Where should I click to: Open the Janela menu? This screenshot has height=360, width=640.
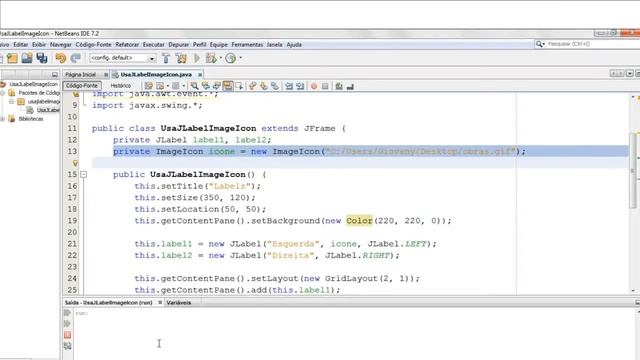pyautogui.click(x=275, y=44)
